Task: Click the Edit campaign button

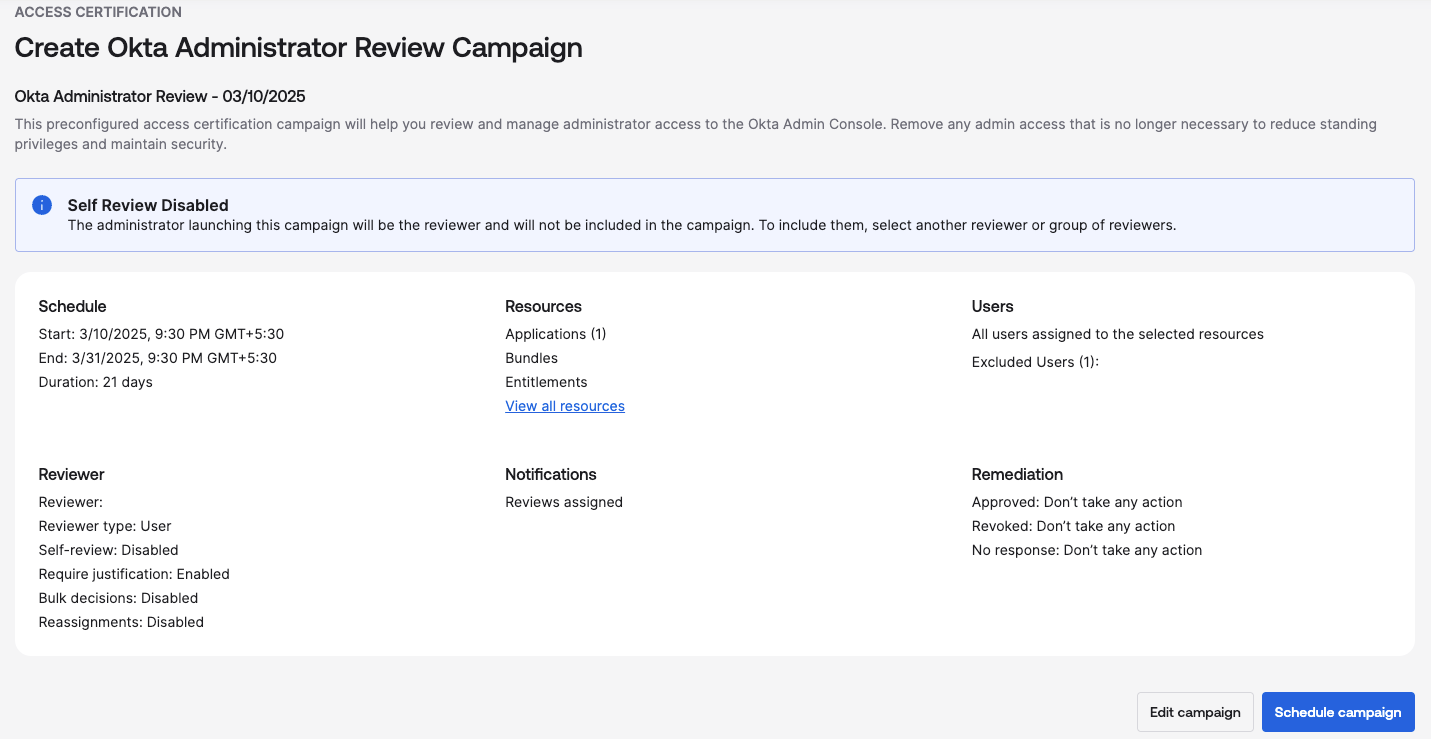Action: point(1195,712)
